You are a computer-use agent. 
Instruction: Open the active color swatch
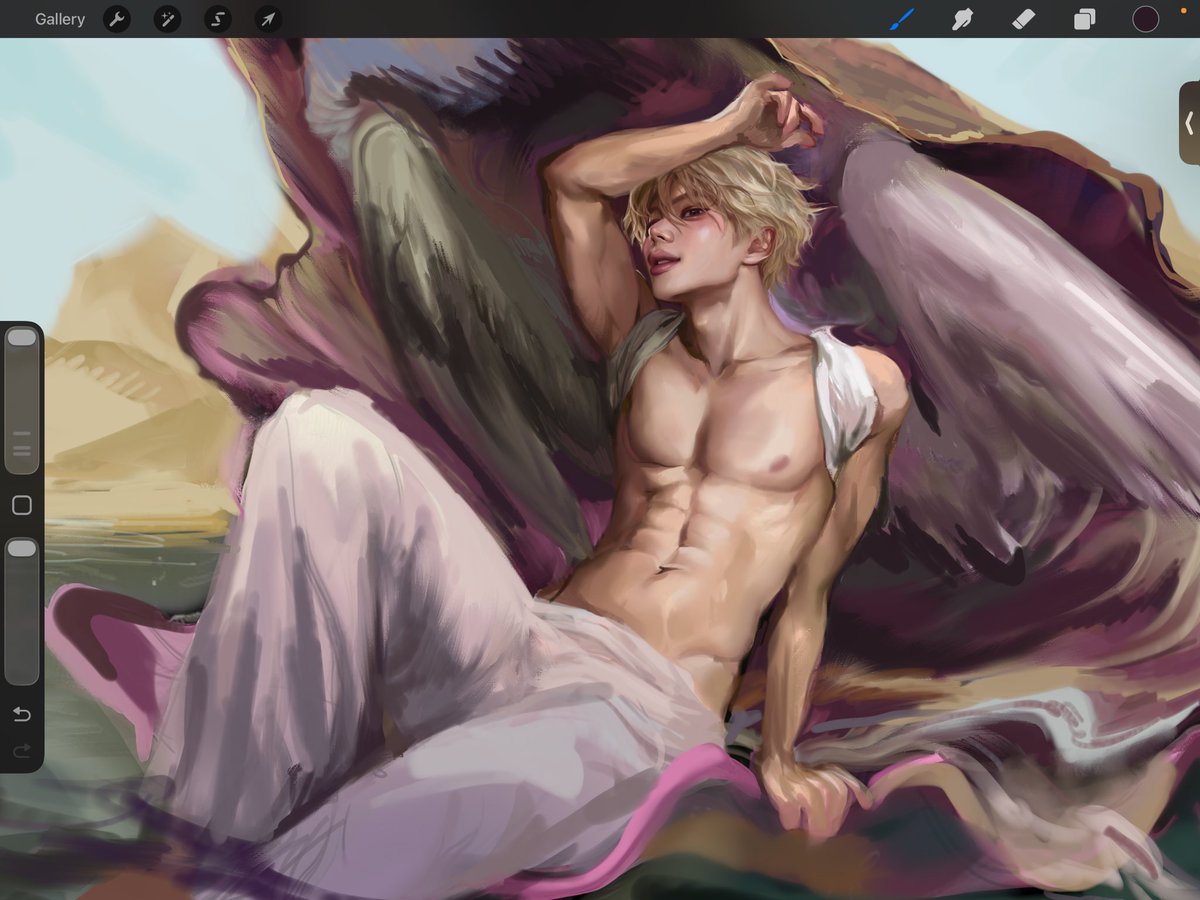(1145, 19)
